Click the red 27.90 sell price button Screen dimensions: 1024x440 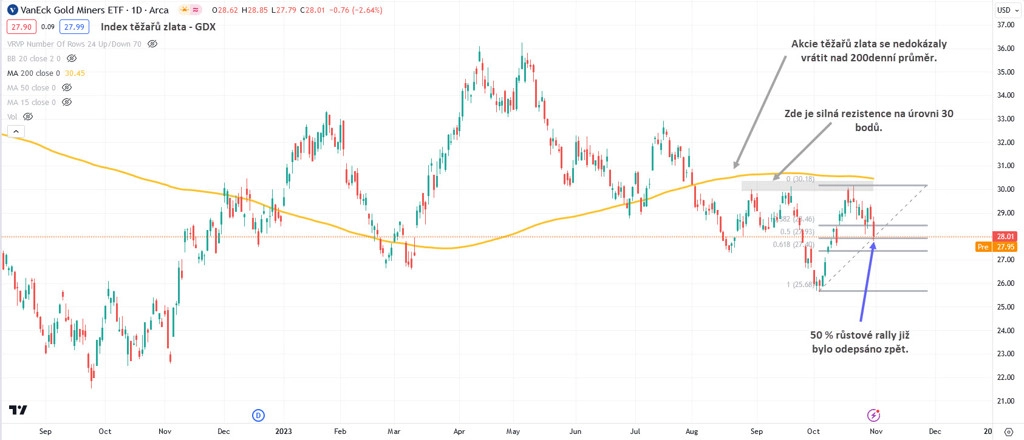20,26
